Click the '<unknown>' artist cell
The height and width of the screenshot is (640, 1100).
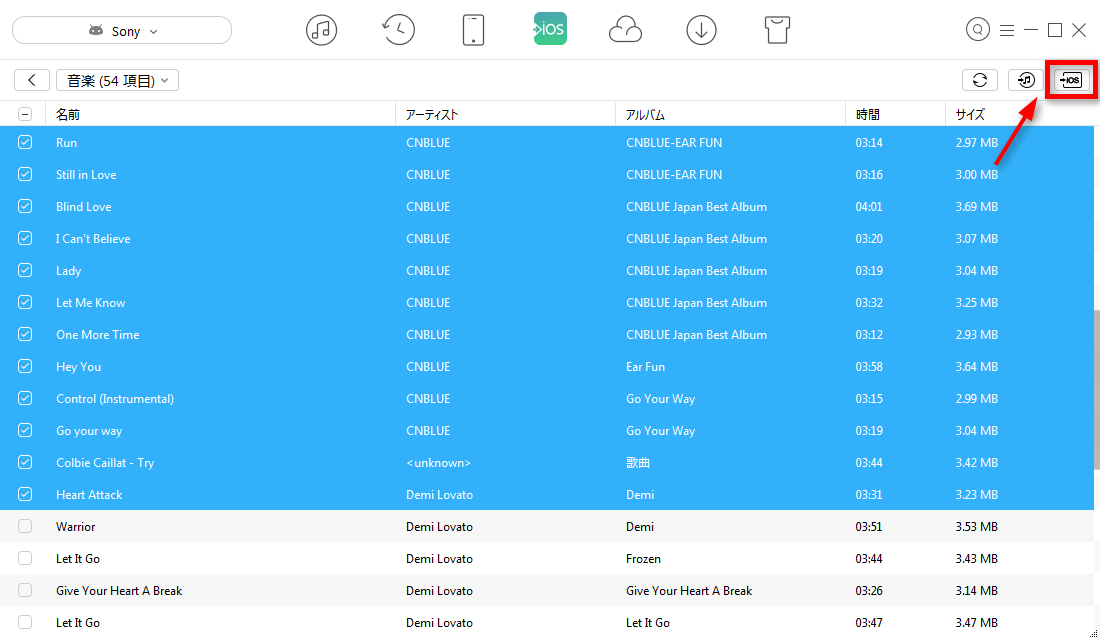tap(438, 463)
